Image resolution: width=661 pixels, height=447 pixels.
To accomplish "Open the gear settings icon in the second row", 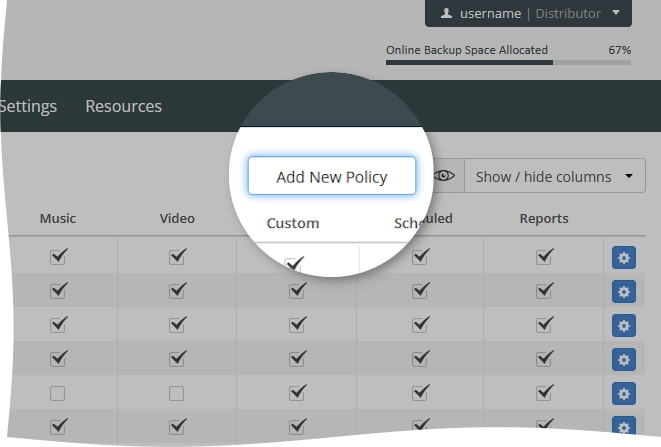I will click(624, 292).
